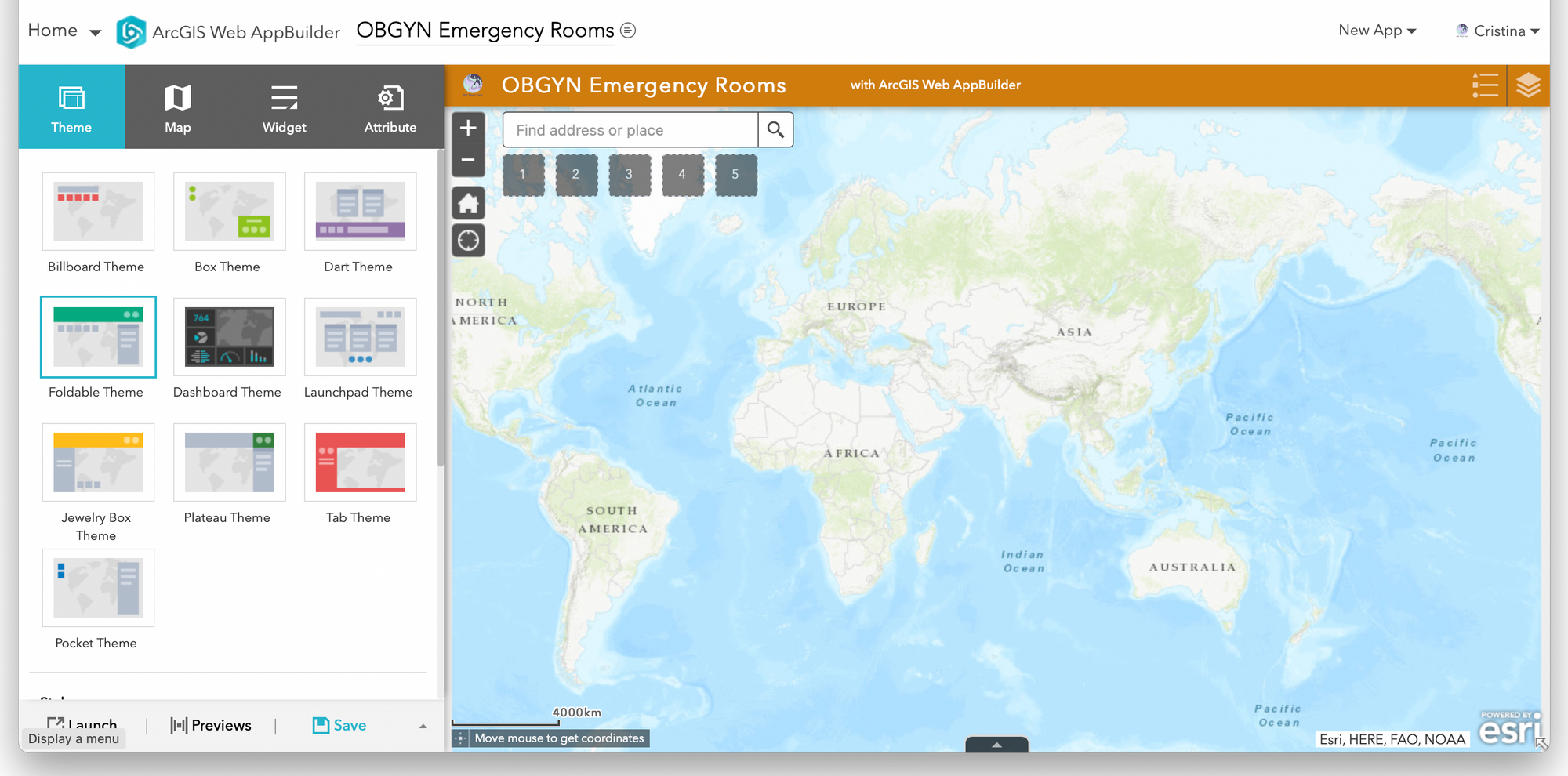Open the Home dropdown menu
1568x776 pixels.
(64, 31)
